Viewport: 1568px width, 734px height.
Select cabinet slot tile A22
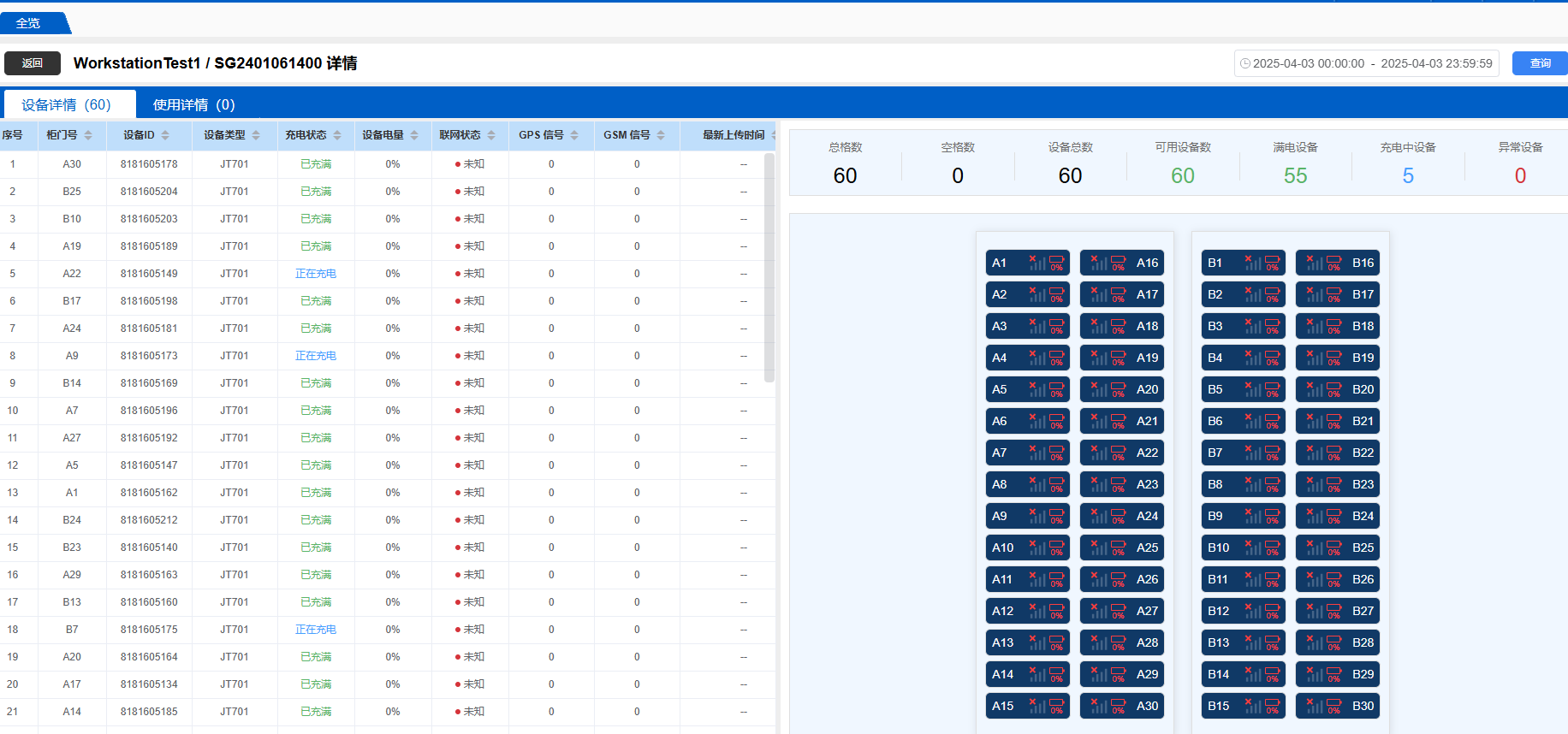coord(1121,453)
